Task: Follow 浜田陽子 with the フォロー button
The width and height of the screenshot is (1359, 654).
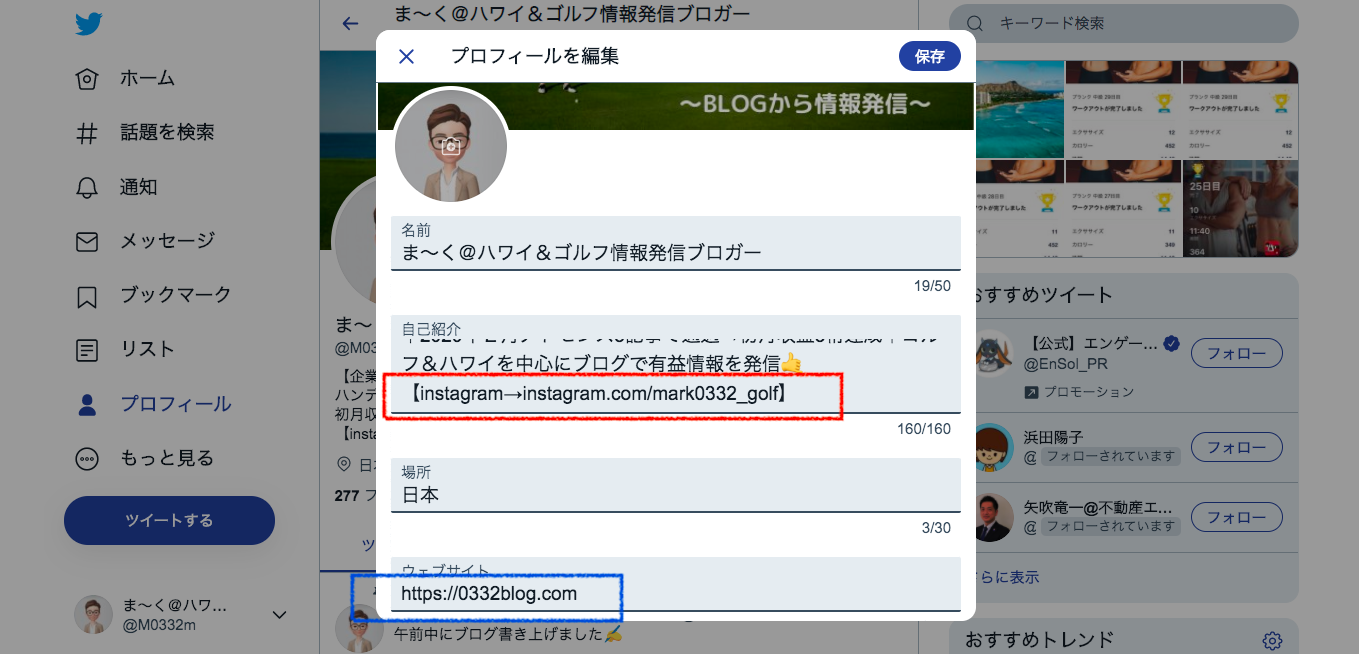Action: click(1236, 446)
